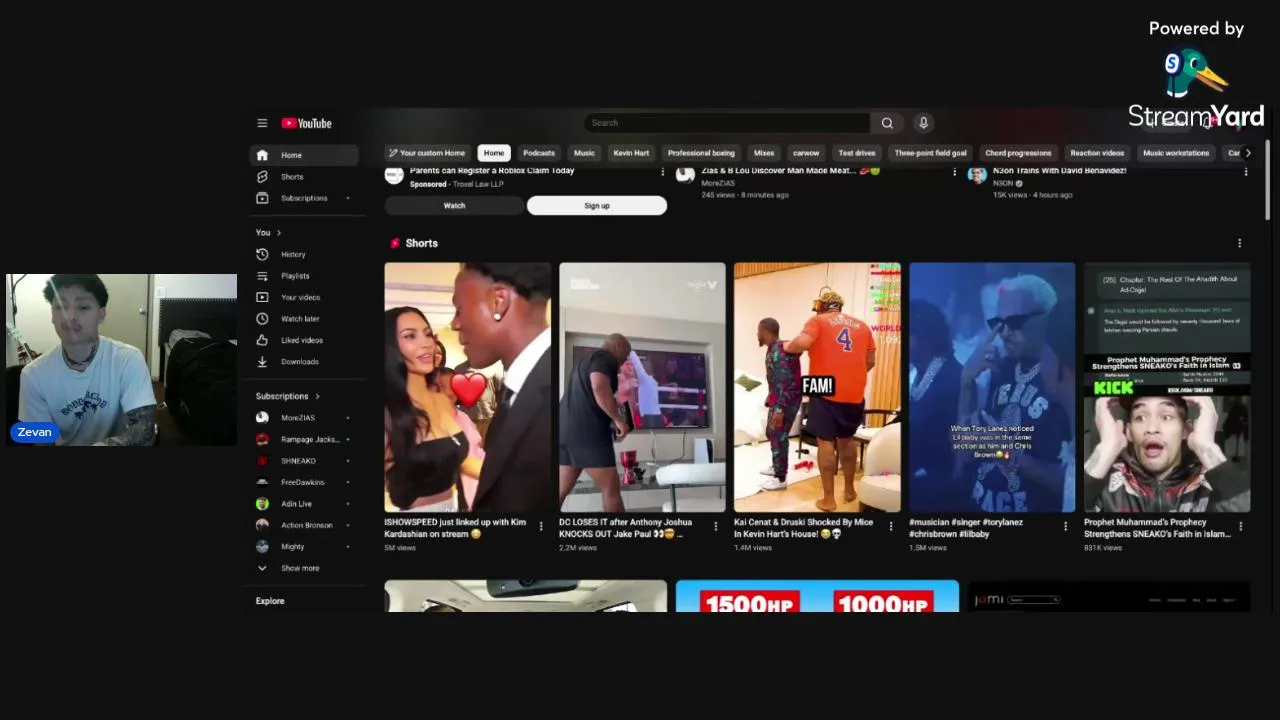
Task: Open DC LOSES IT short thumbnail
Action: pyautogui.click(x=642, y=387)
